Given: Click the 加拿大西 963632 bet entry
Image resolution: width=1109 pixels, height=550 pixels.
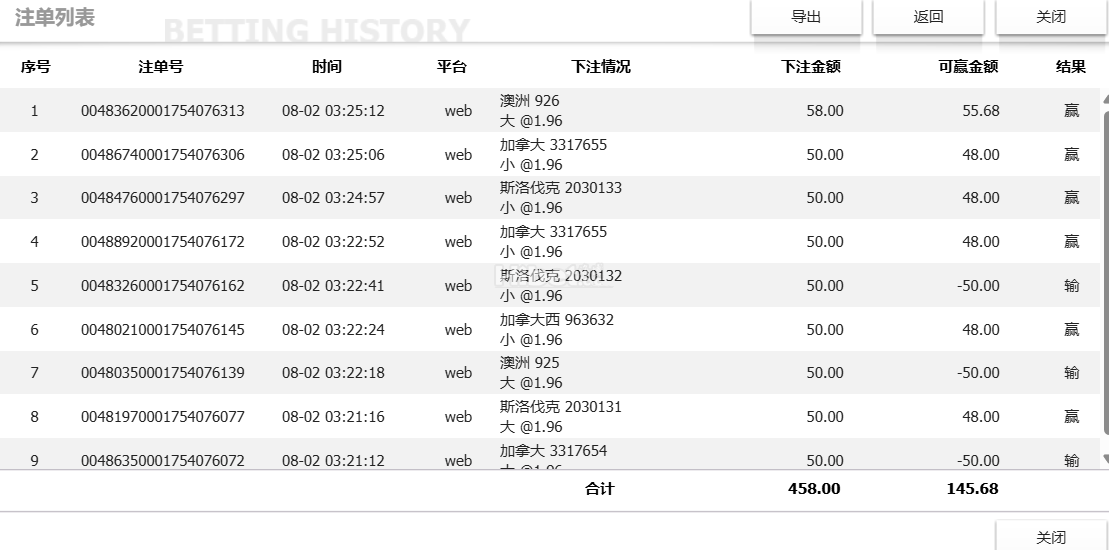Looking at the screenshot, I should tap(557, 320).
